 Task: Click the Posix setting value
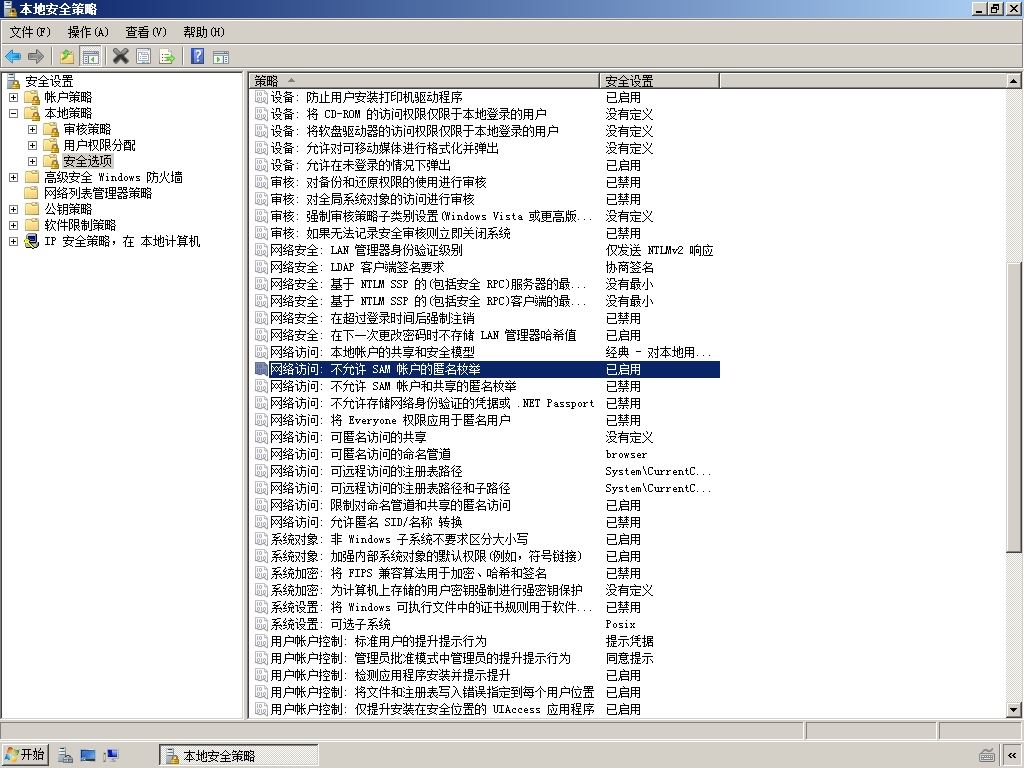point(620,624)
